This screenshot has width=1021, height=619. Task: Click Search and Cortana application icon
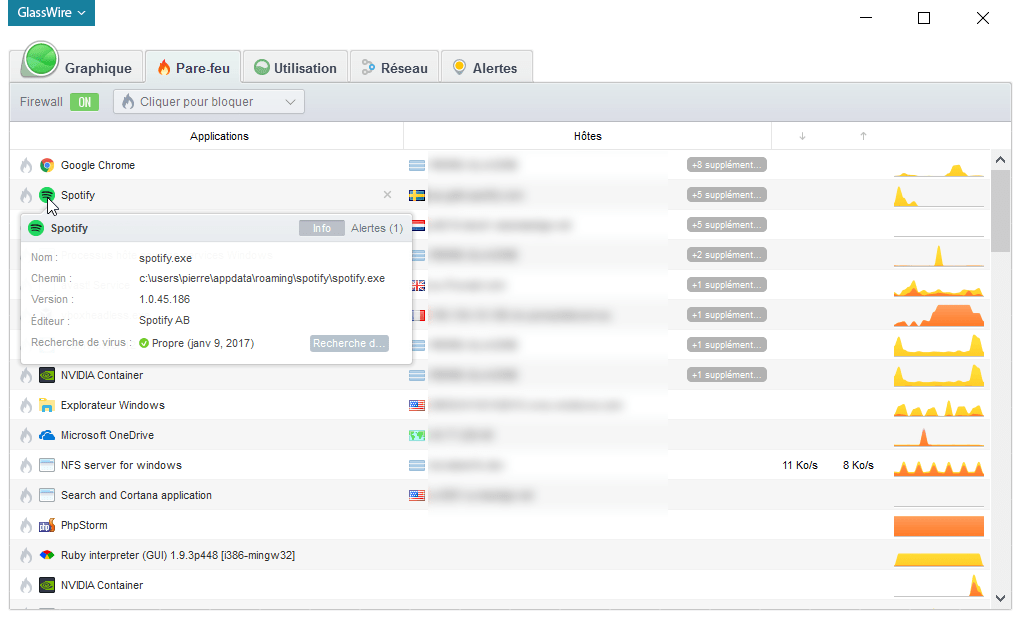46,495
